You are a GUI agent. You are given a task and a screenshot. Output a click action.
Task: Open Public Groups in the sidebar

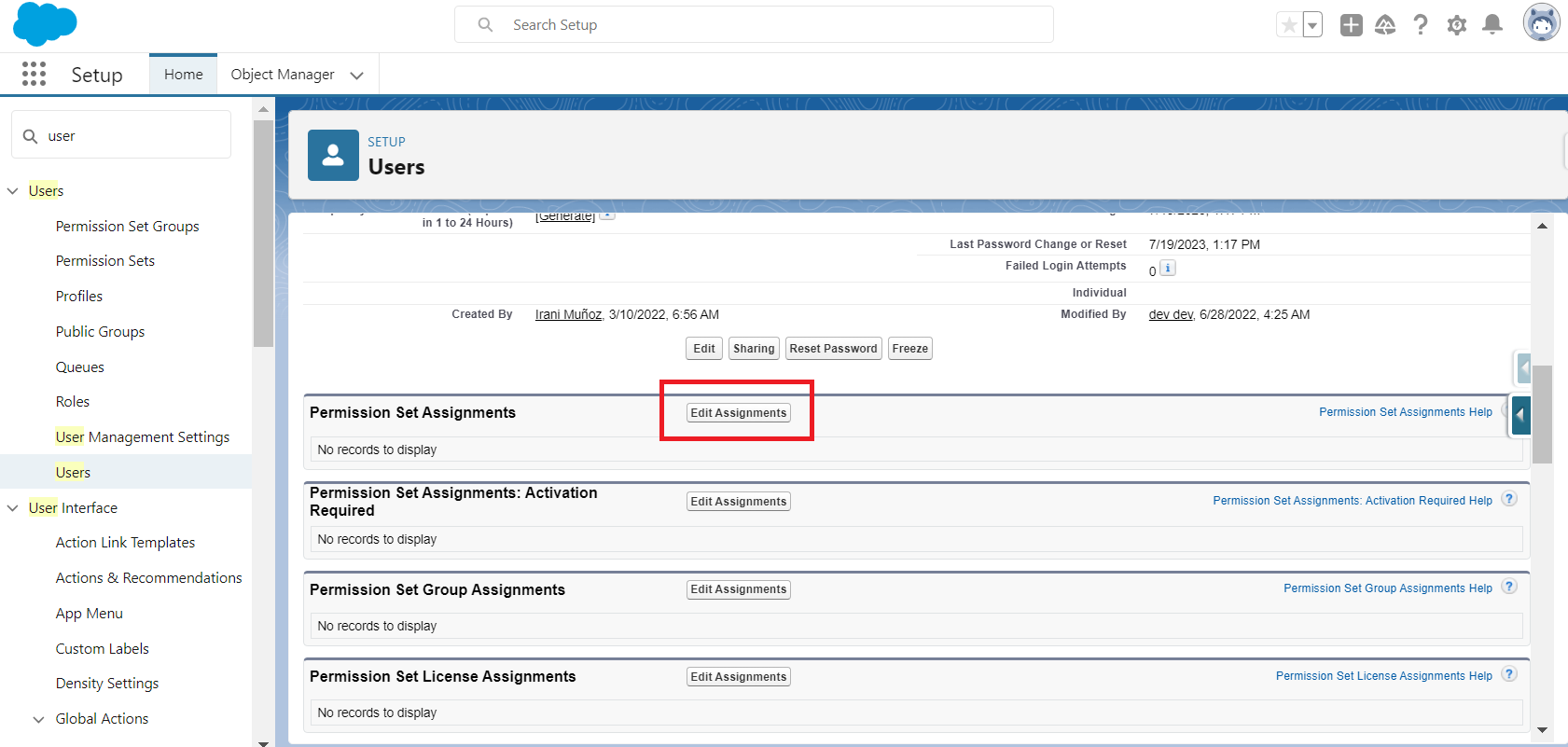(x=100, y=332)
